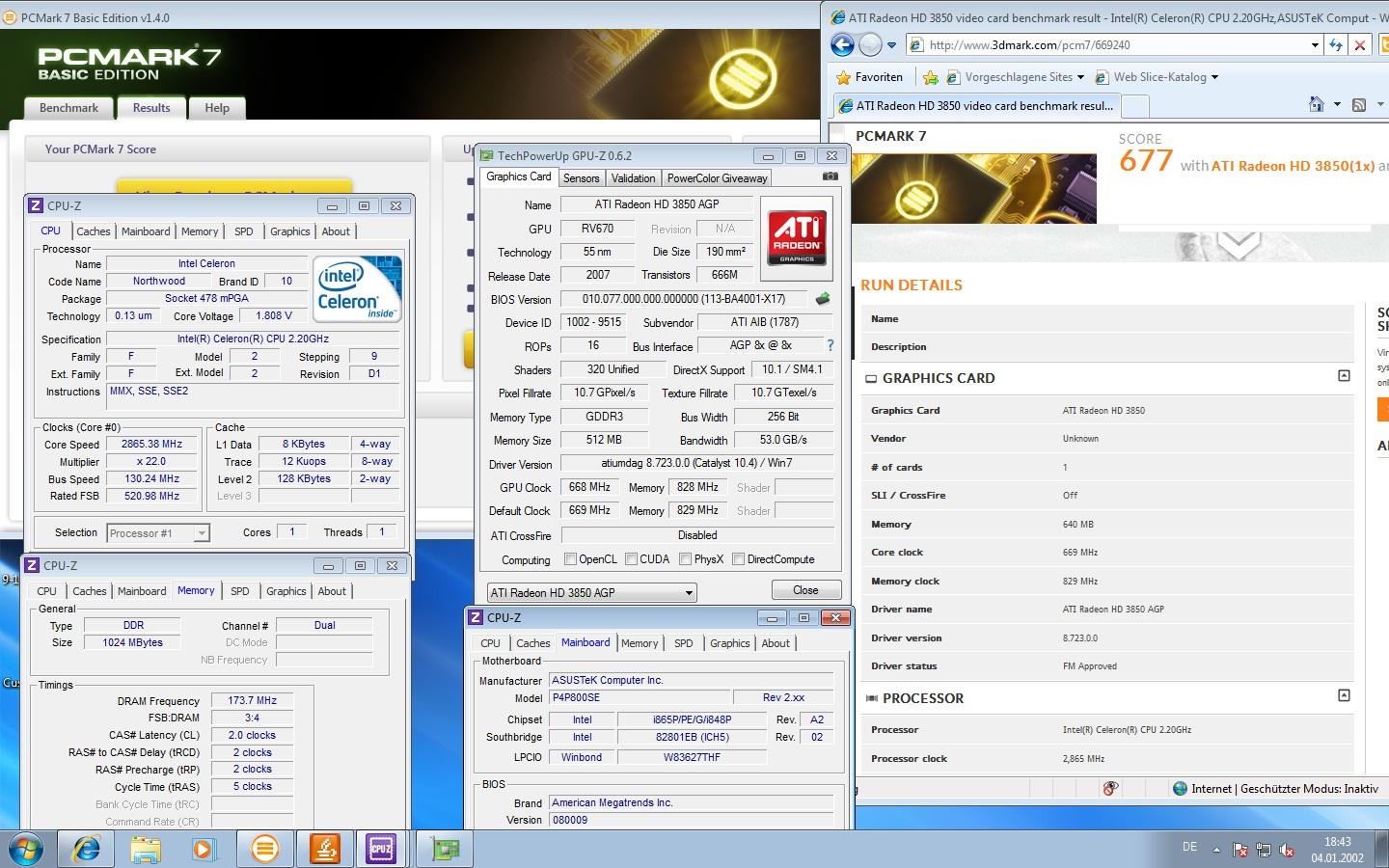
Task: Open the About tab in top CPU-Z window
Action: [336, 231]
